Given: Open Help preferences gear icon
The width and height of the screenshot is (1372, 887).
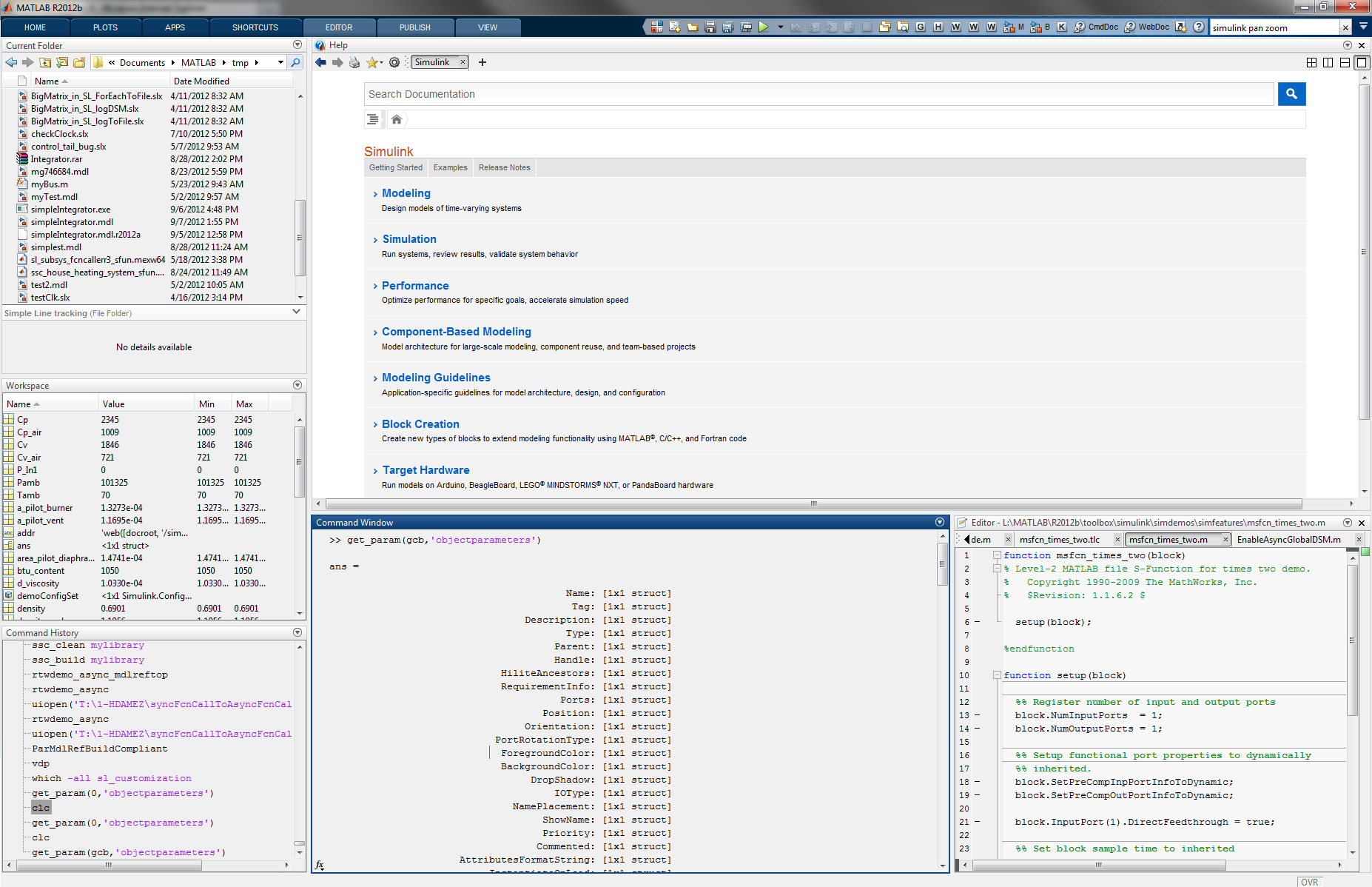Looking at the screenshot, I should click(x=394, y=63).
